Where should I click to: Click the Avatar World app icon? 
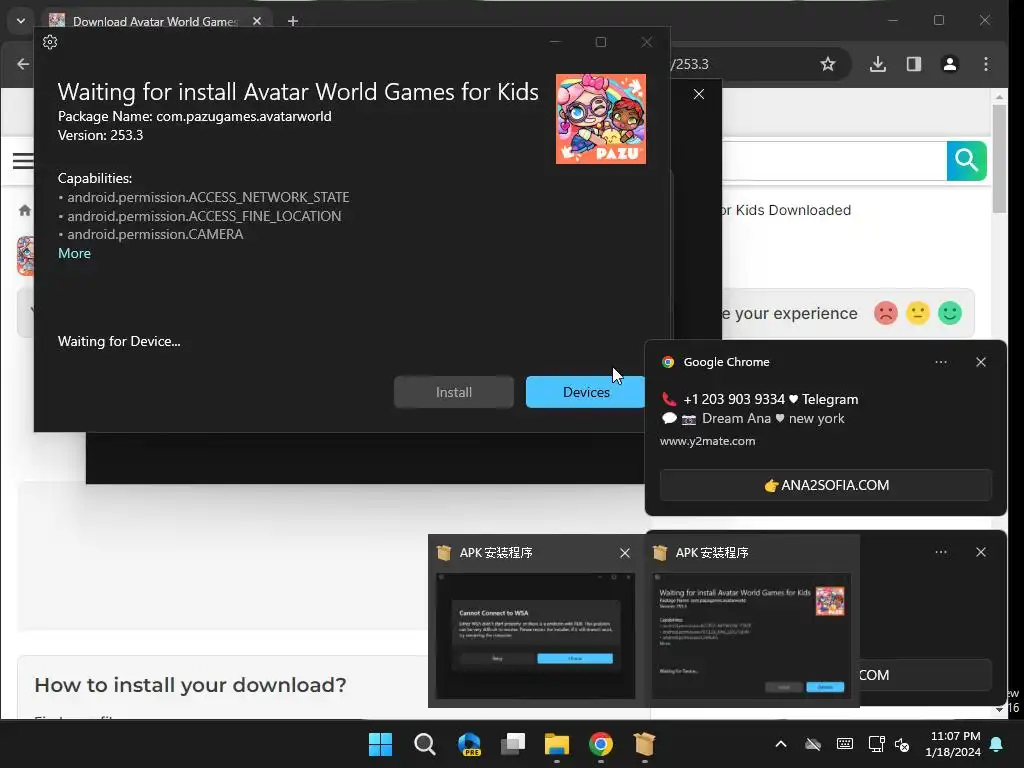point(601,118)
